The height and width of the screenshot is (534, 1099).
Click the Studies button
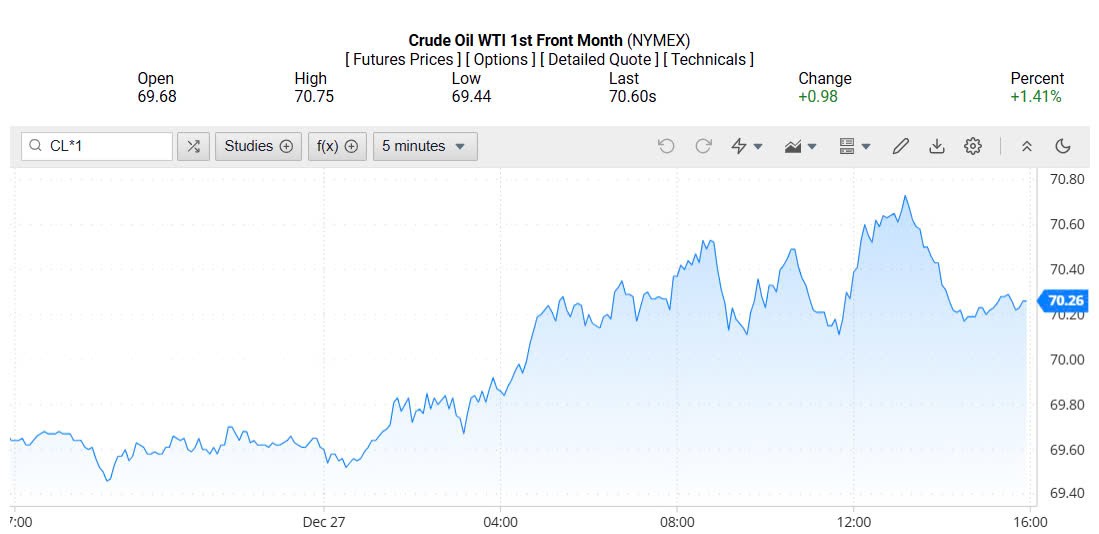[258, 146]
